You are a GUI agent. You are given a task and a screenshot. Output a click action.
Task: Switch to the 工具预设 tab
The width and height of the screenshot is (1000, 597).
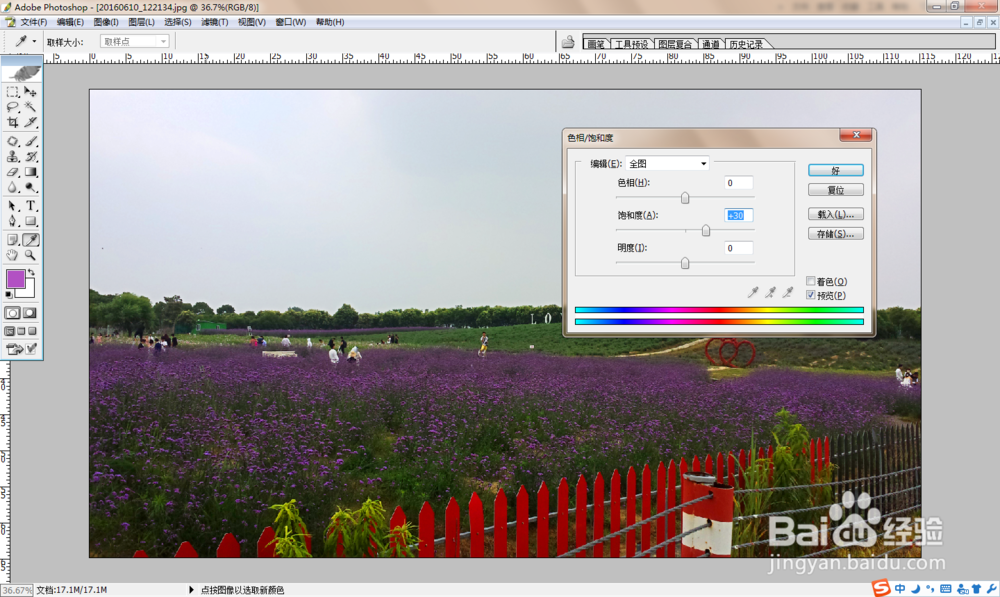[x=631, y=44]
